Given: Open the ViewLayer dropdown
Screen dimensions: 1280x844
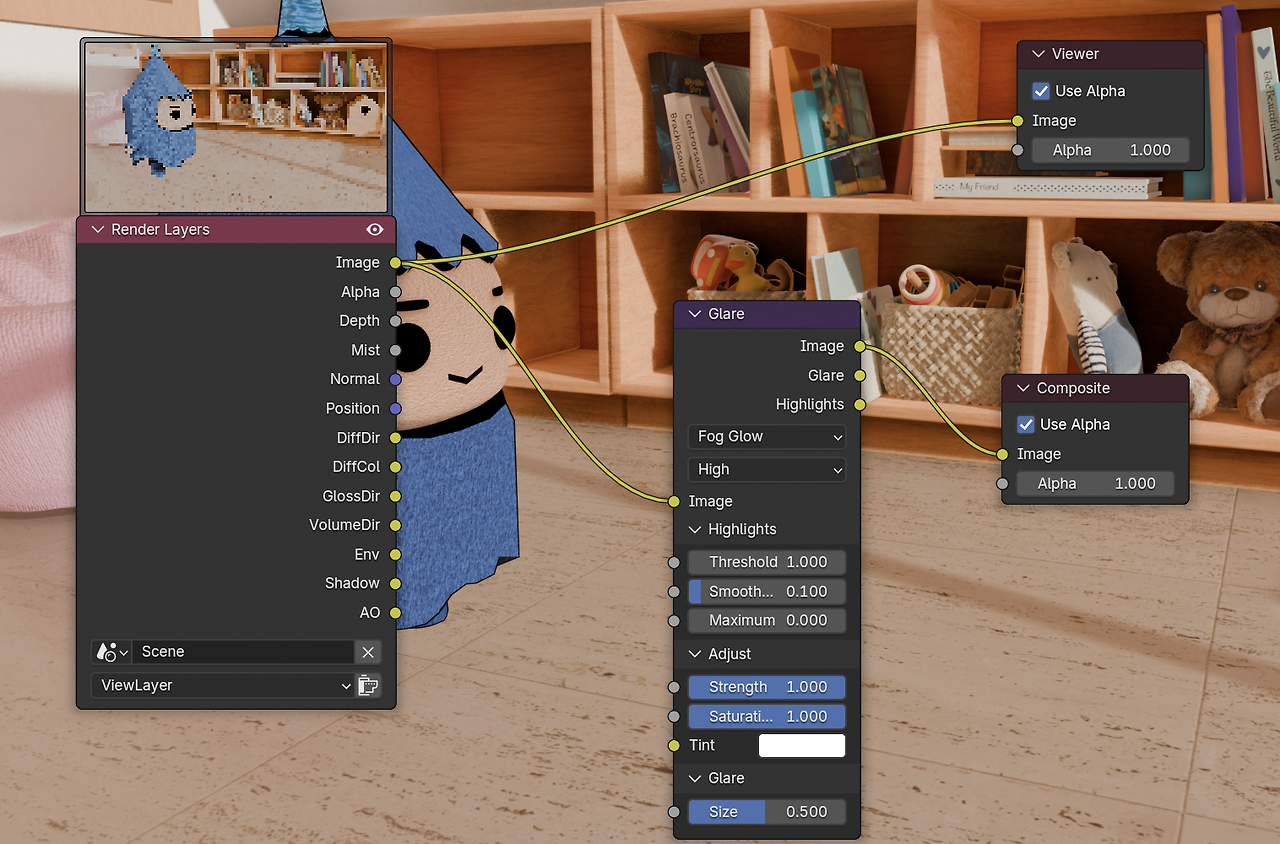Looking at the screenshot, I should click(x=222, y=685).
